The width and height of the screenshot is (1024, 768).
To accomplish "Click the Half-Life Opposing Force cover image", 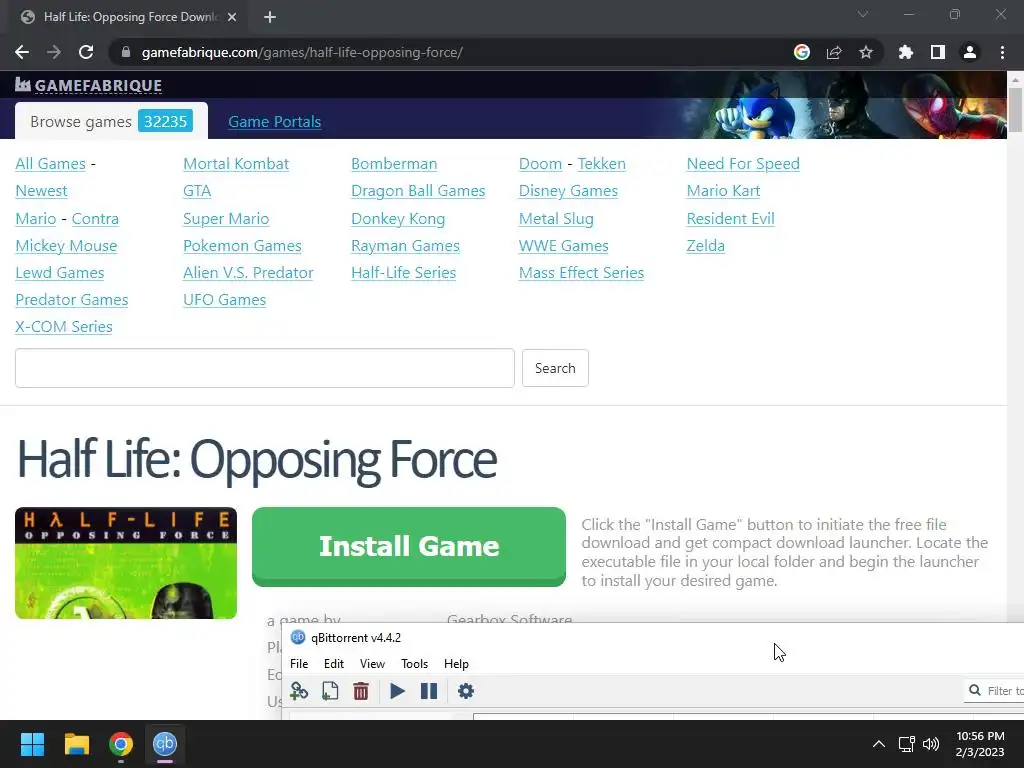I will coord(126,563).
